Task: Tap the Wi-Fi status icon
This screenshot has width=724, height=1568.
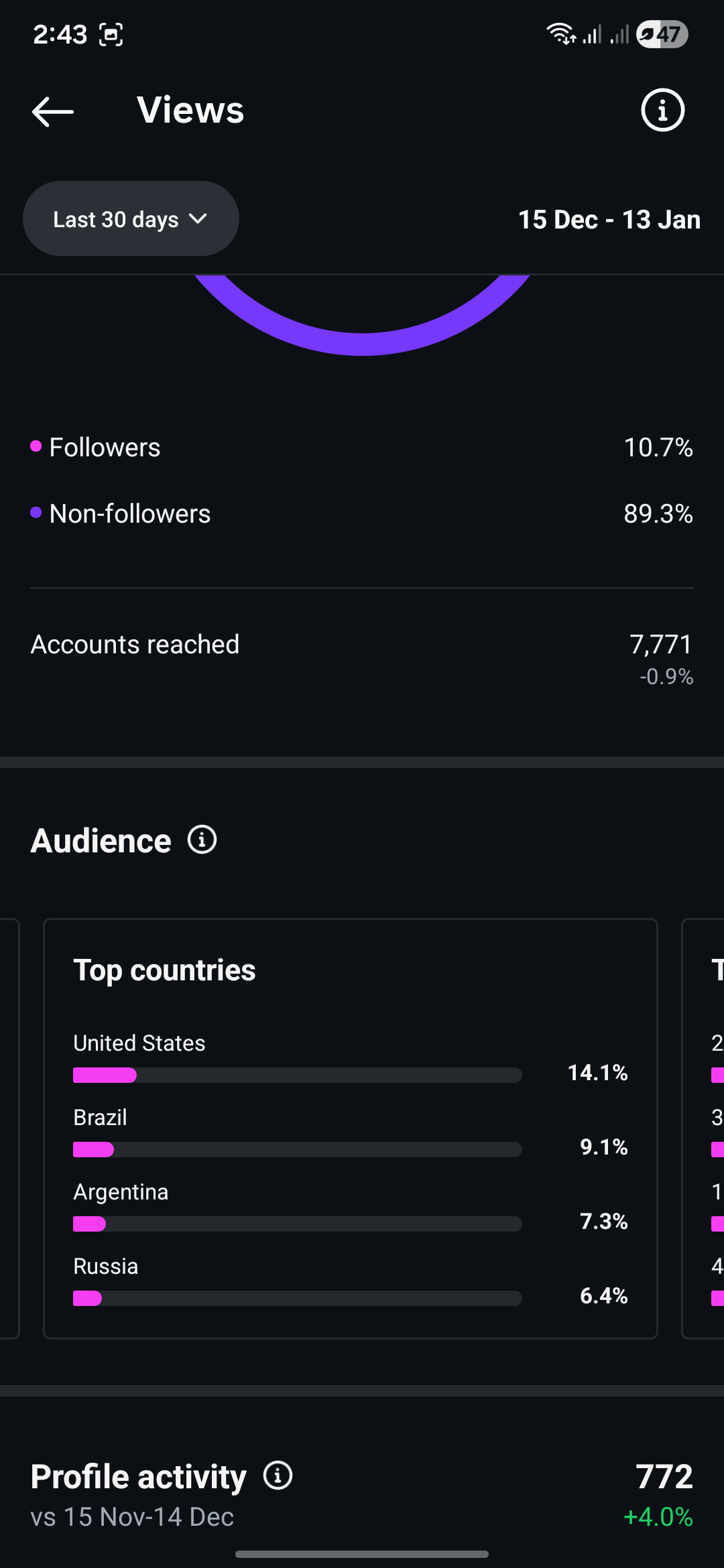Action: click(x=560, y=34)
